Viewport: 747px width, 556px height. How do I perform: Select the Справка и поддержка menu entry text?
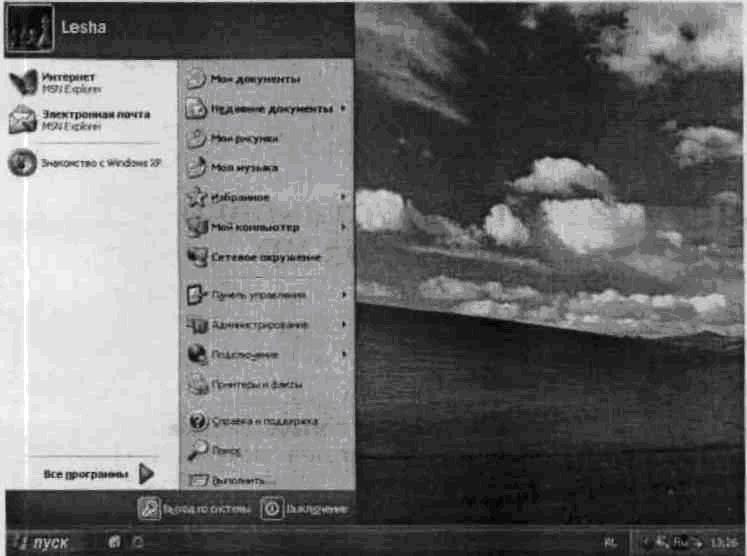point(264,421)
